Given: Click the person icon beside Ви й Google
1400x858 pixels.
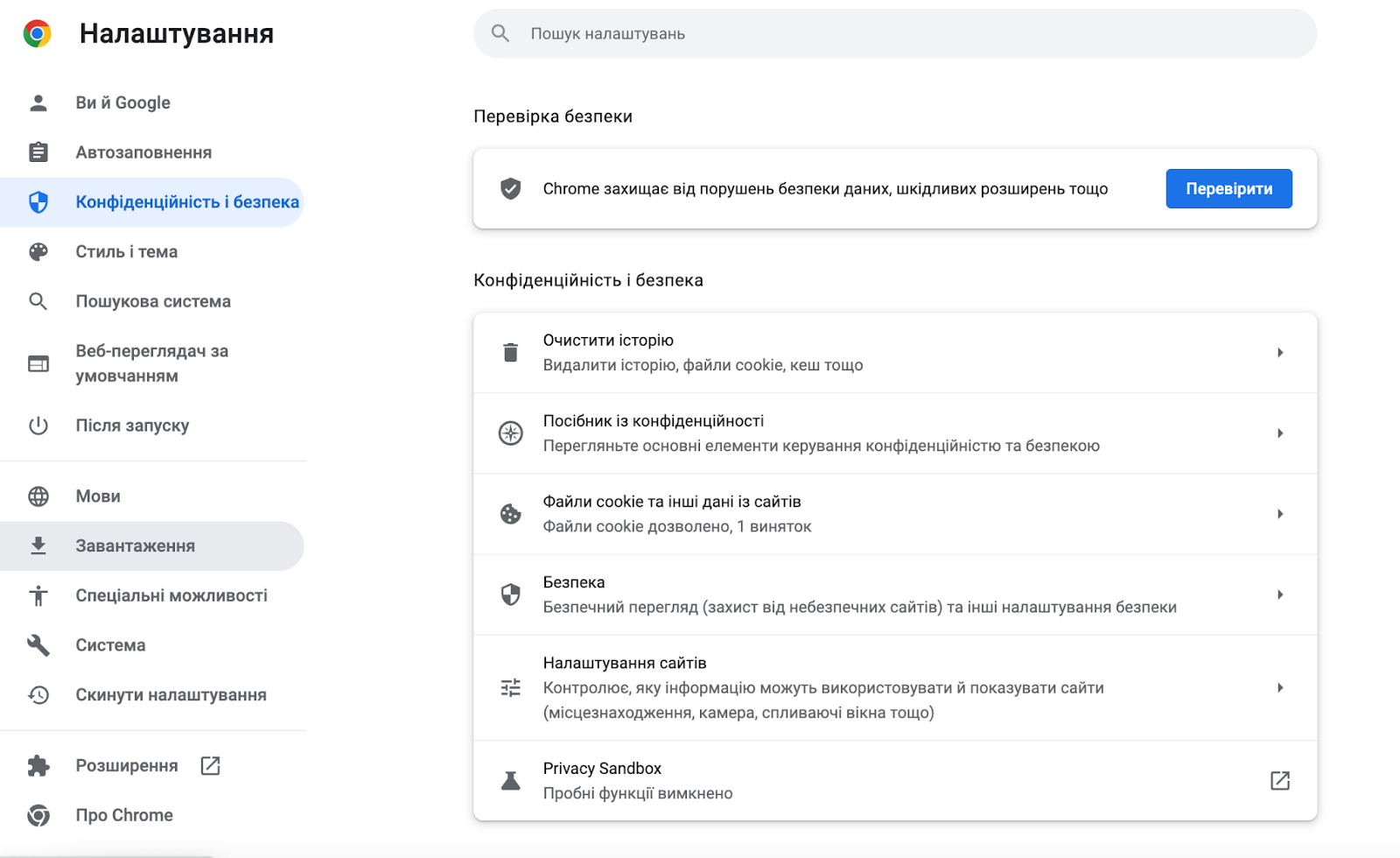Looking at the screenshot, I should tap(38, 102).
